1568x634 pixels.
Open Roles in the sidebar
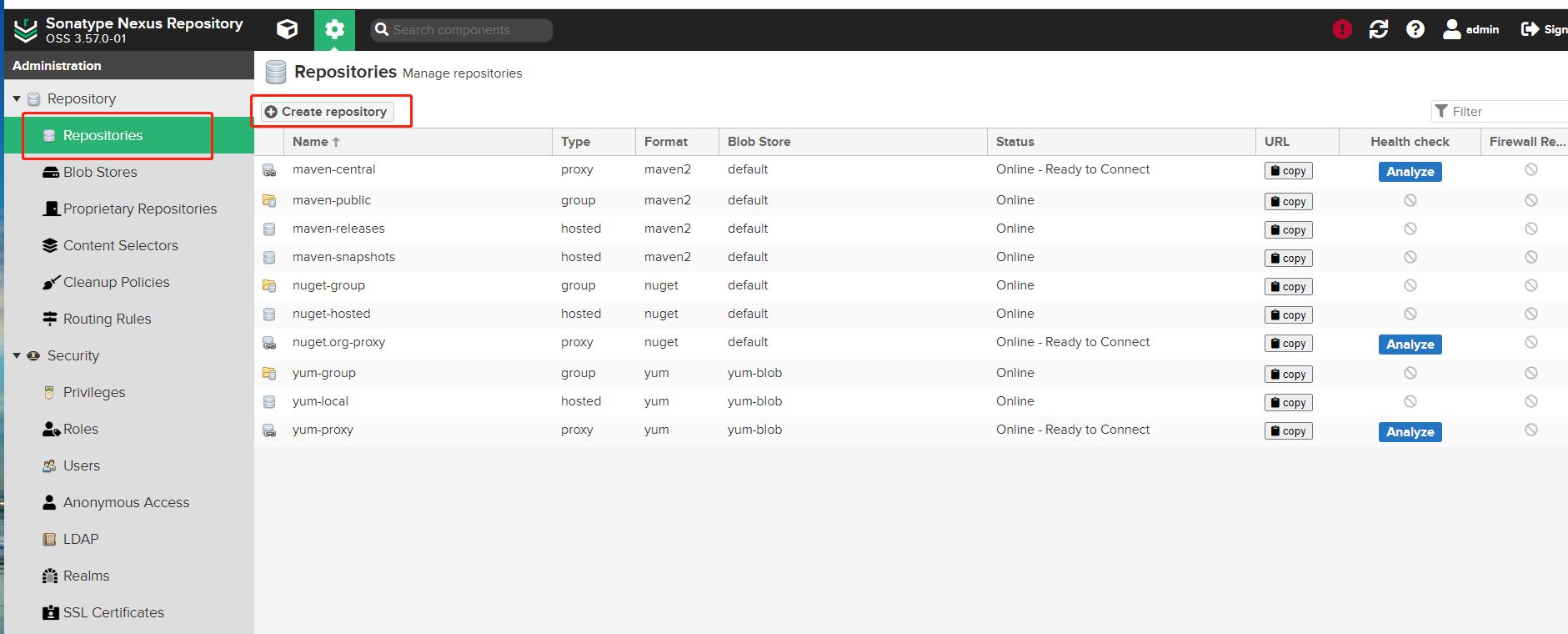click(129, 429)
